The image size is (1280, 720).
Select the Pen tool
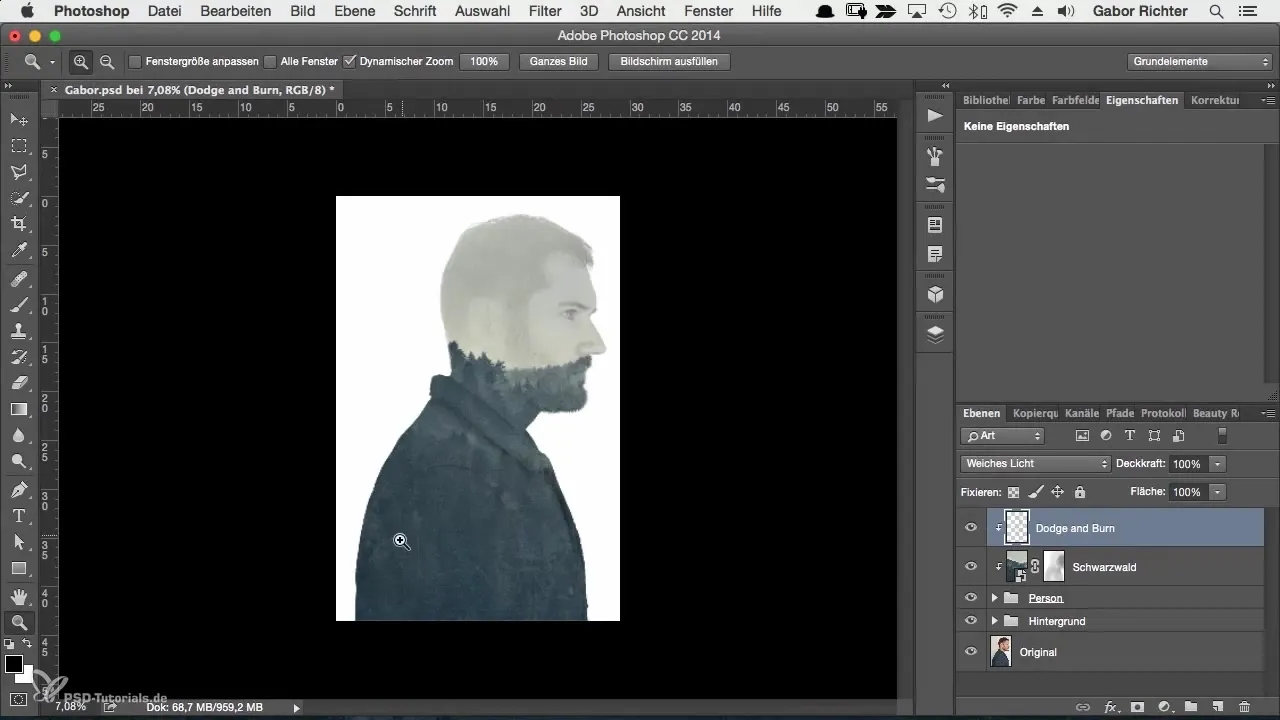pos(19,490)
